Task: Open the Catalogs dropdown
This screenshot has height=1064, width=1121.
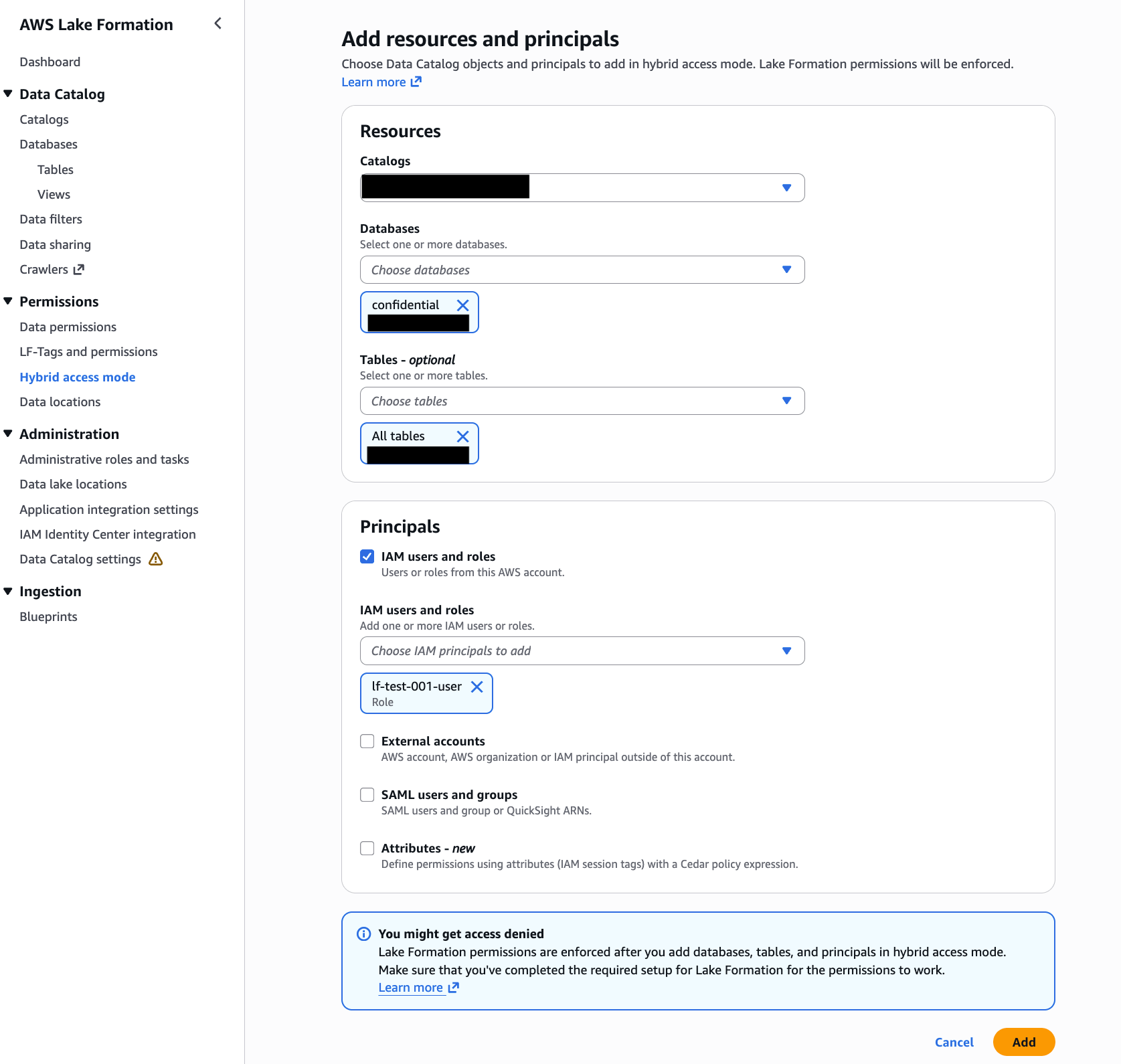Action: point(582,188)
